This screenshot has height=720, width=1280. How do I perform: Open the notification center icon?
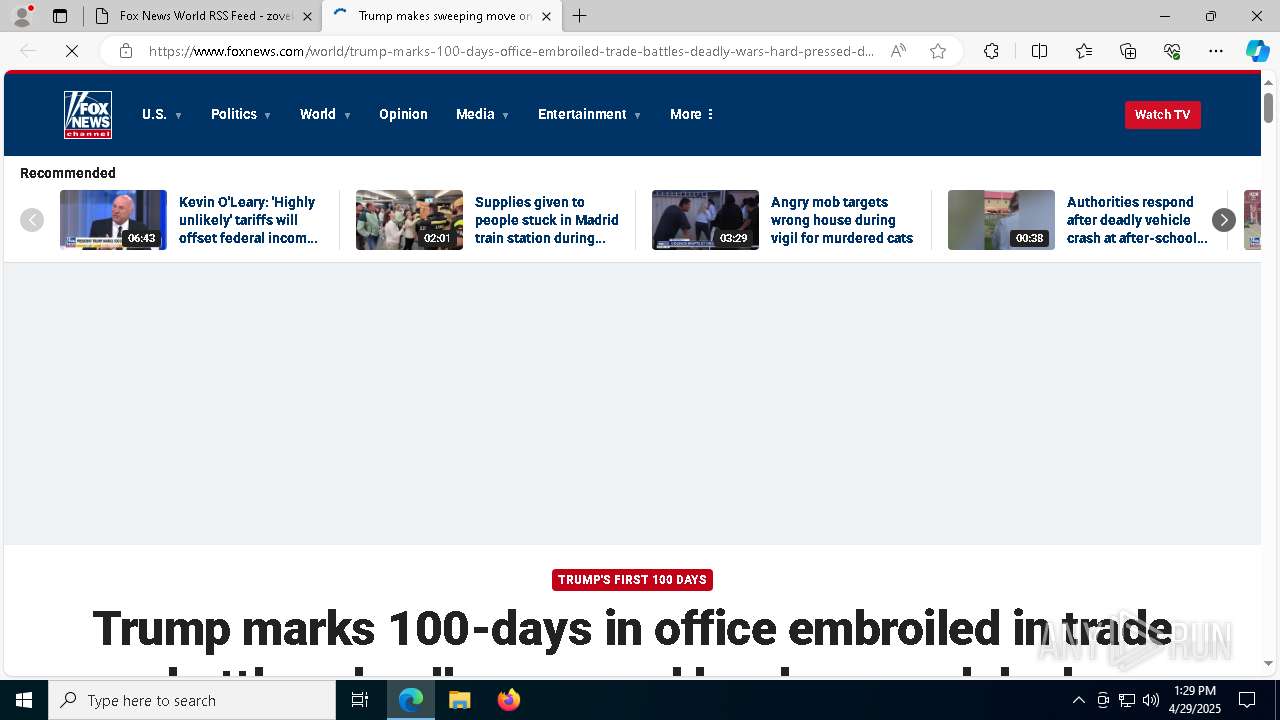1247,700
